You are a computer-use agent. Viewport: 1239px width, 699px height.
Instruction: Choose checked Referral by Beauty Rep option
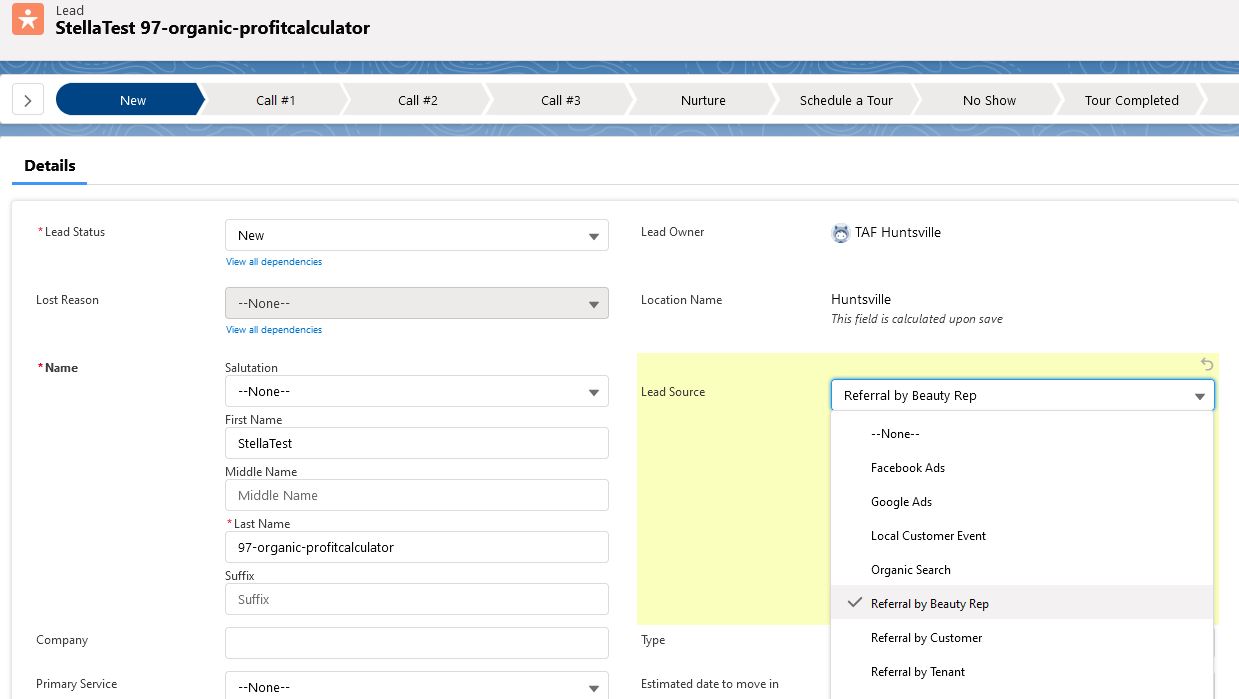coord(1022,604)
